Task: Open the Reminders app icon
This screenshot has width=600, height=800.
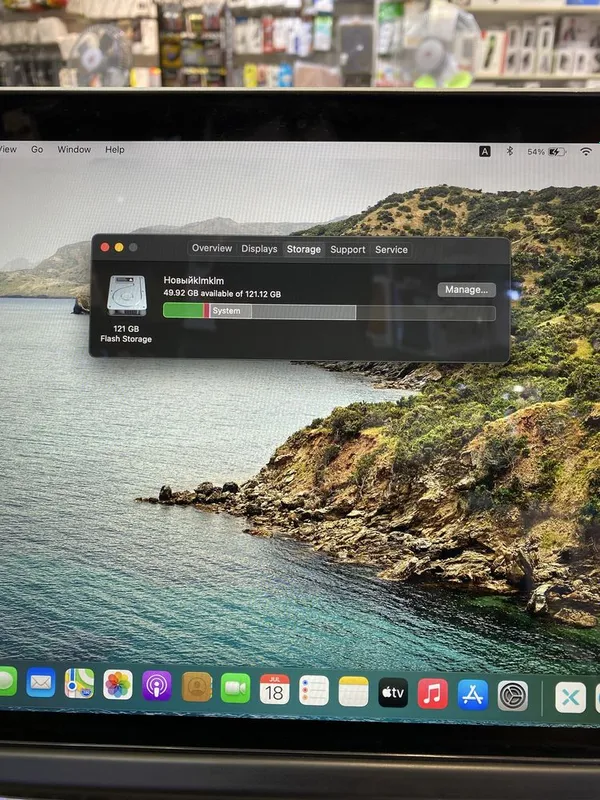Action: pos(314,690)
